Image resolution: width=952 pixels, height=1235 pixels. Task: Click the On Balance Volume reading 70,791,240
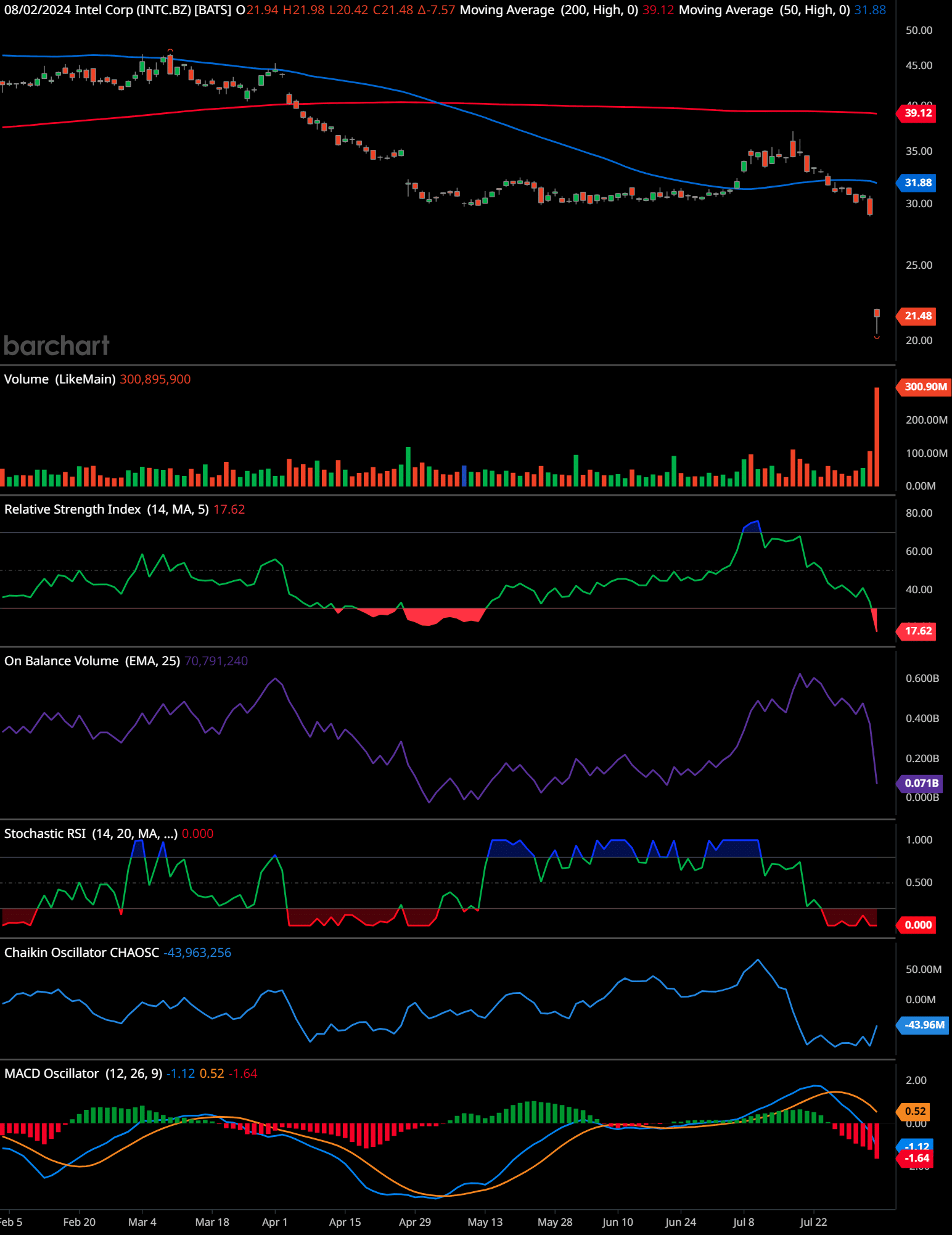pos(216,661)
